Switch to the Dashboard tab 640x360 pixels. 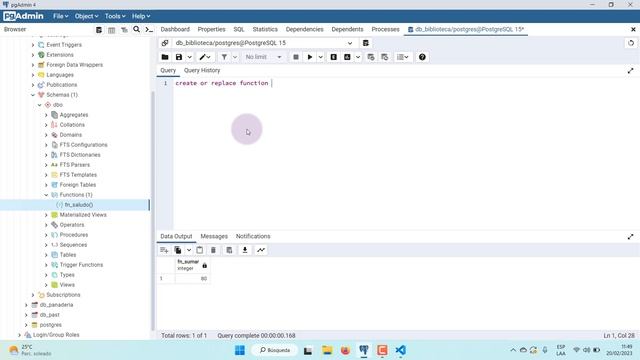(x=175, y=29)
